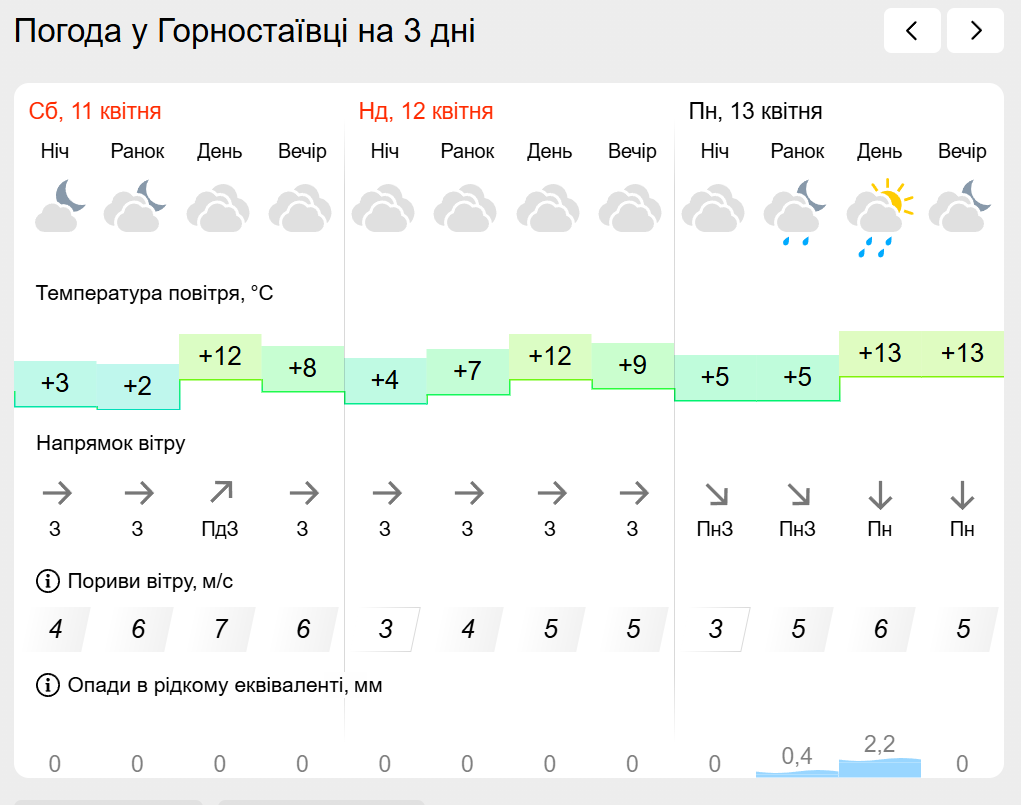Screen dimensions: 1021x805
Task: Click Monday evening moon-cloud icon
Action: pyautogui.click(x=961, y=205)
